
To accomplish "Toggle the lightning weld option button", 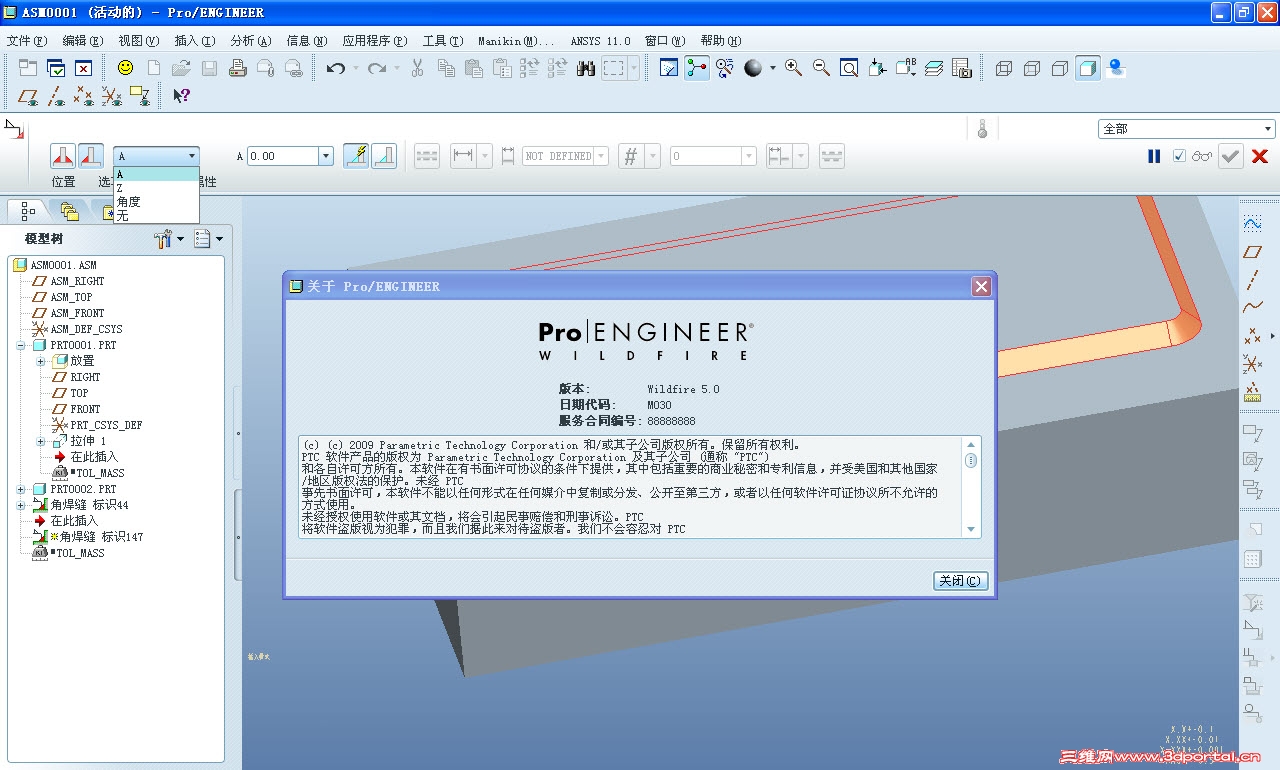I will 356,156.
